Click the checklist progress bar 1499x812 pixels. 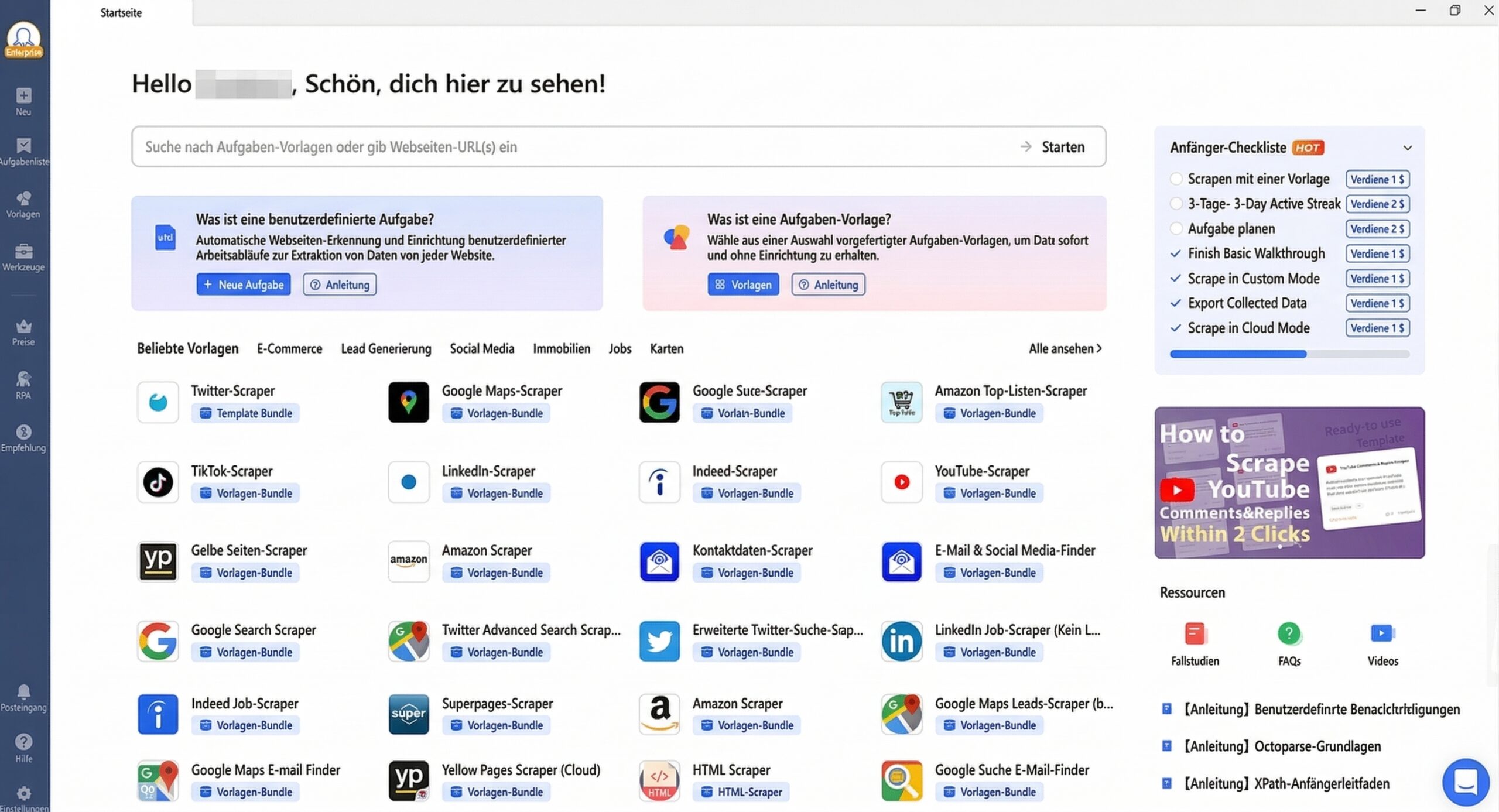1289,354
